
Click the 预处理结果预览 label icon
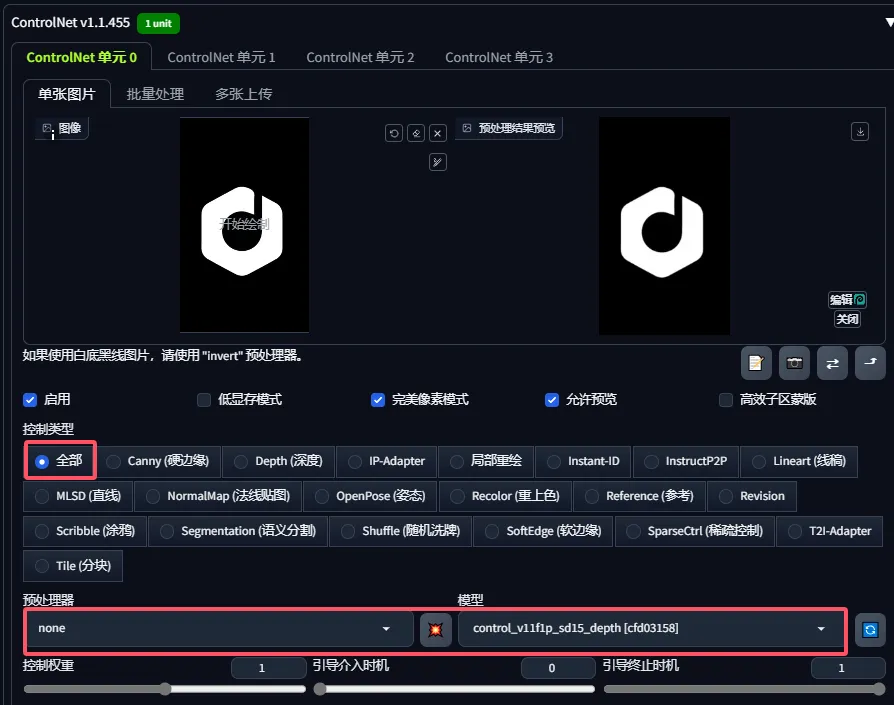[467, 128]
